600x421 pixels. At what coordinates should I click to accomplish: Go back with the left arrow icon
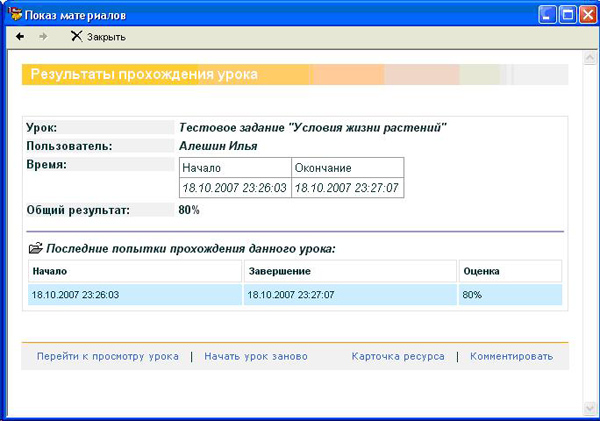tap(20, 37)
